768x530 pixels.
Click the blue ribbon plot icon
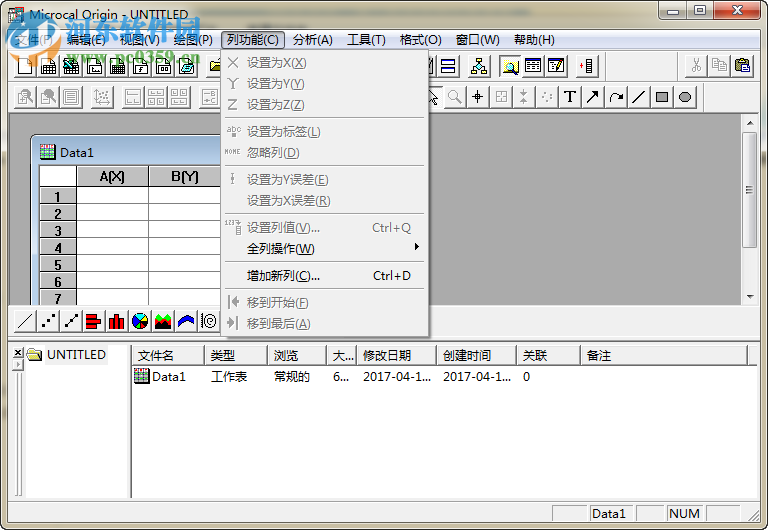tap(186, 321)
